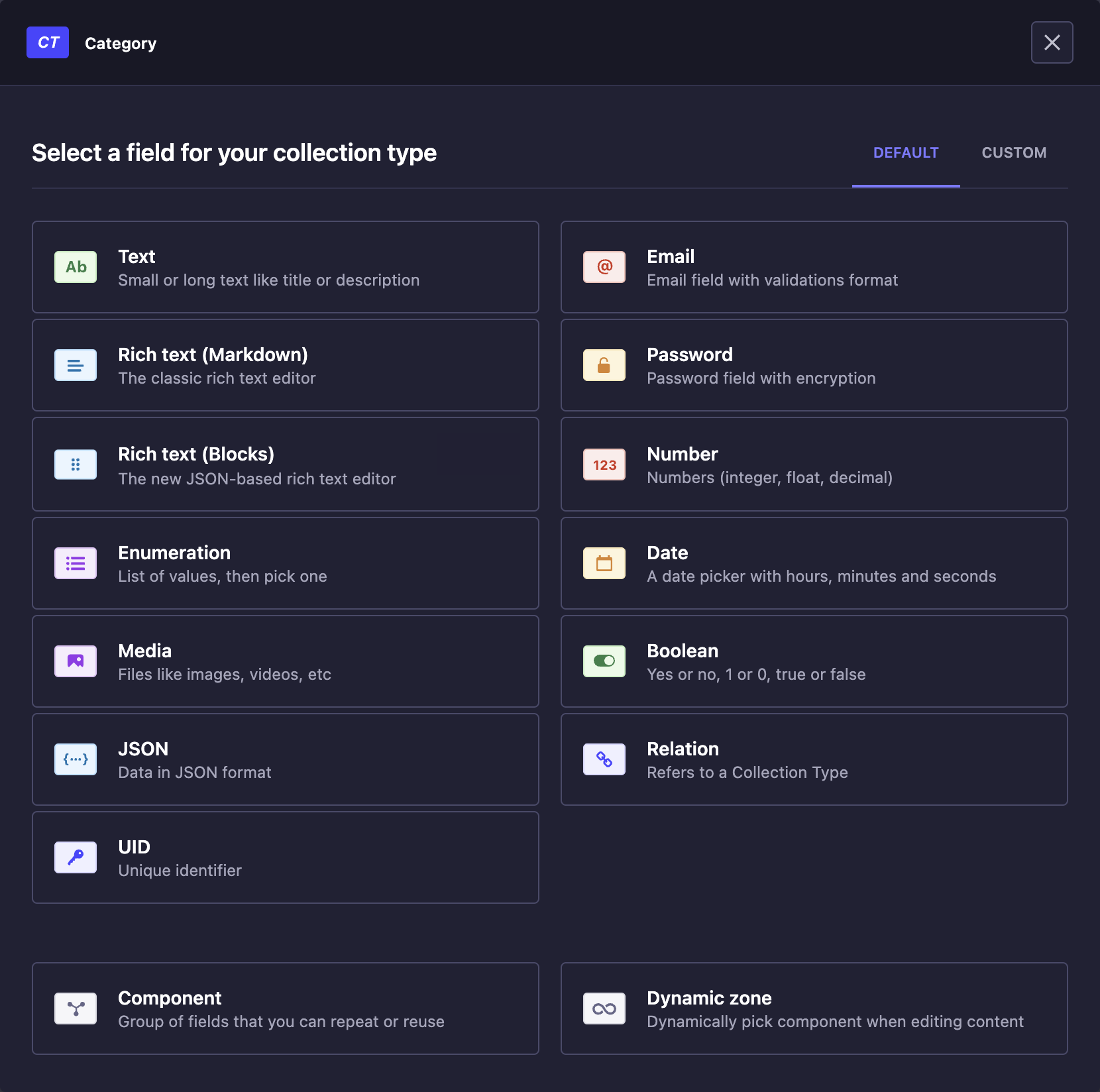This screenshot has height=1092, width=1100.
Task: Click the Date calendar icon
Action: (x=604, y=563)
